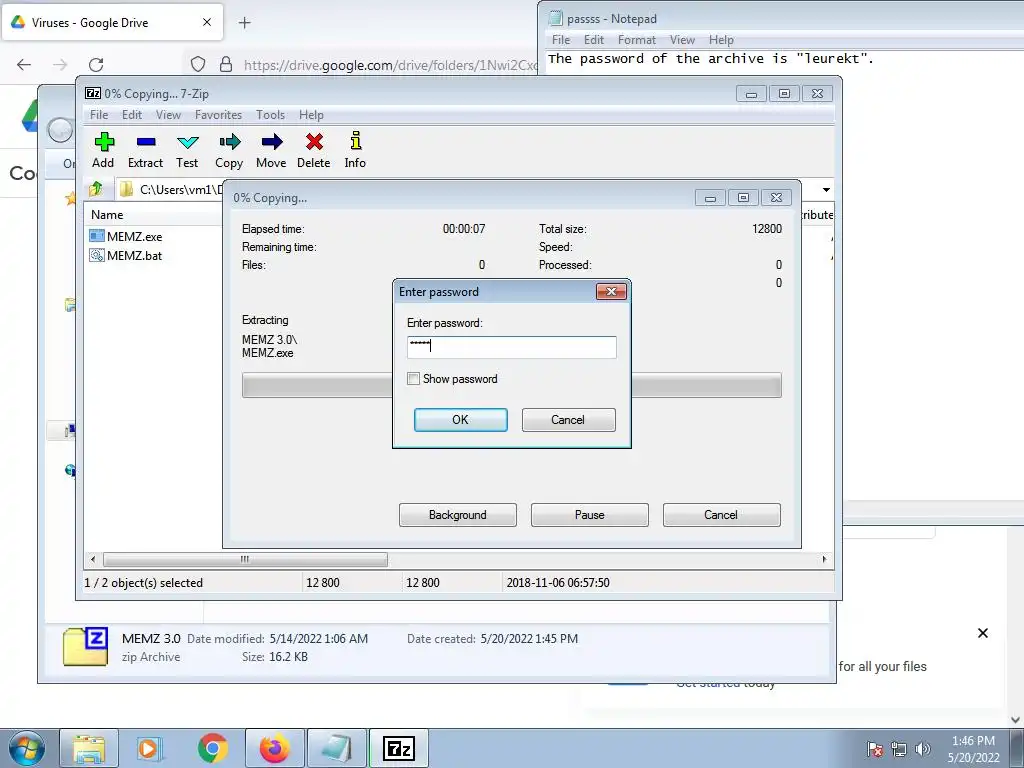Click the padlock icon in the address bar
Screen dimensions: 1024x768
click(x=226, y=64)
